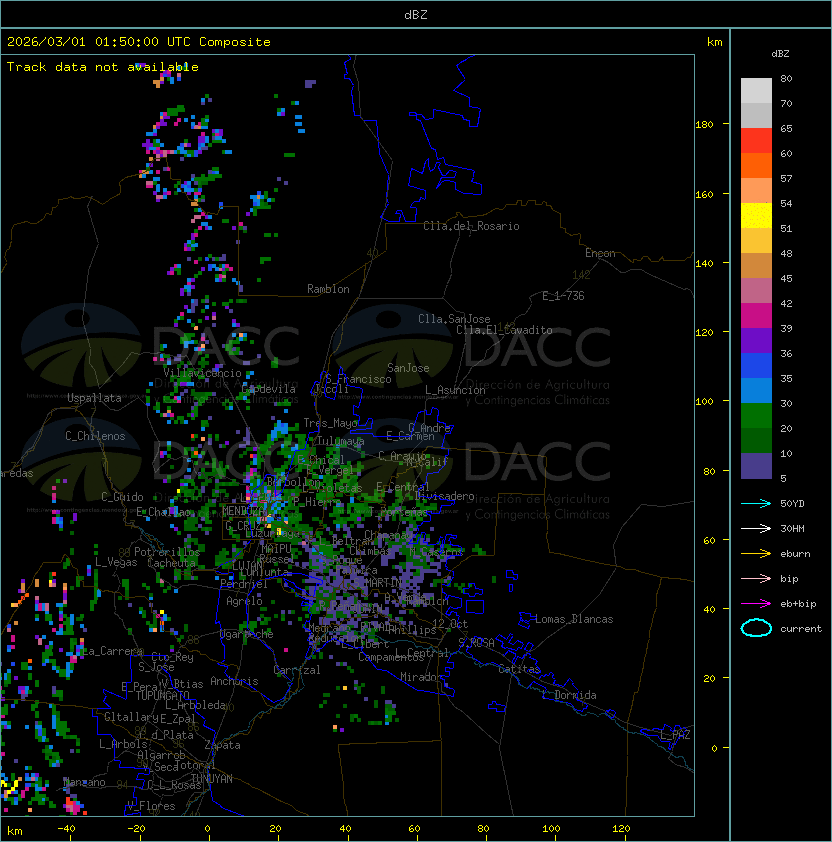Screen dimensions: 832x842
Task: Click the white 30HM arrow in legend
Action: click(x=756, y=528)
